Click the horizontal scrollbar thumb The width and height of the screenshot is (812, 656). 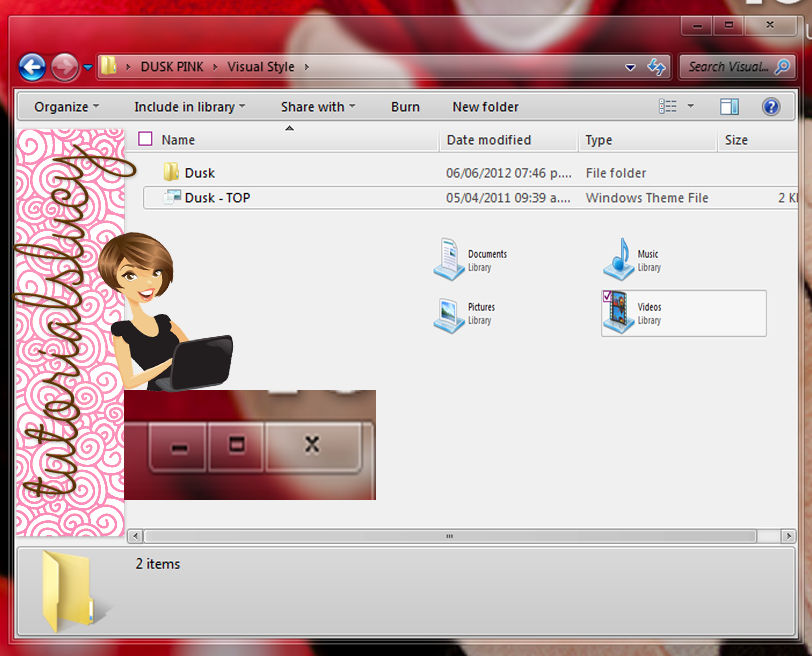tap(450, 536)
